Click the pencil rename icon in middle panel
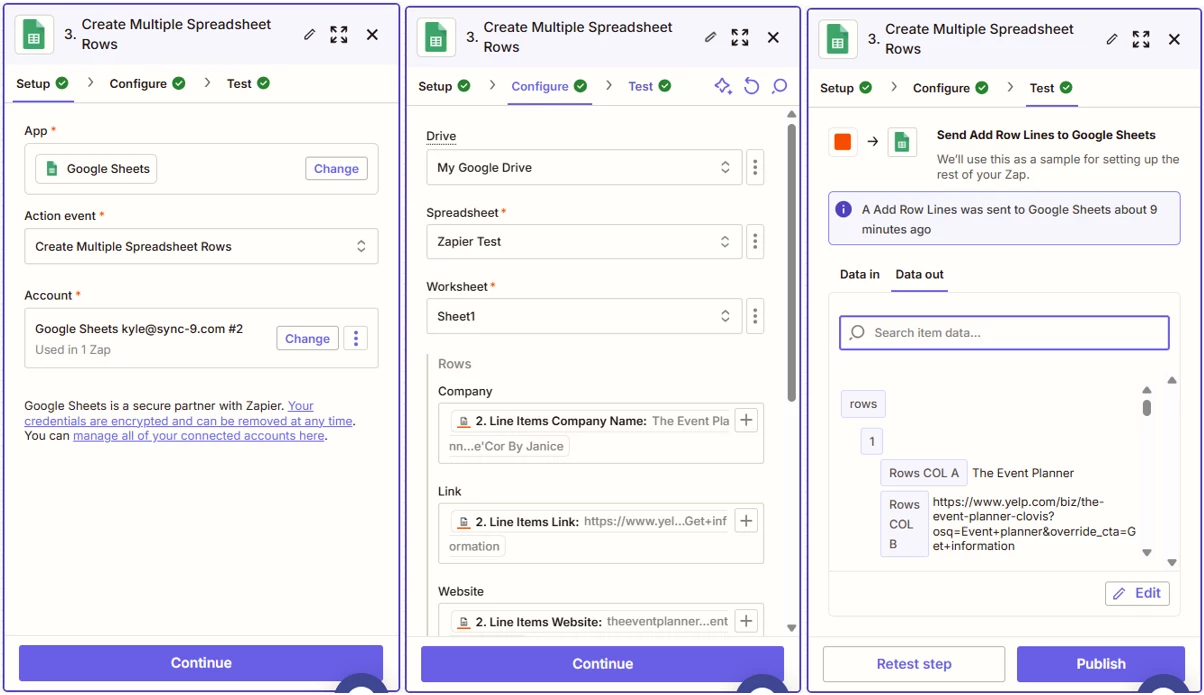Screen dimensions: 1204x695 711,37
